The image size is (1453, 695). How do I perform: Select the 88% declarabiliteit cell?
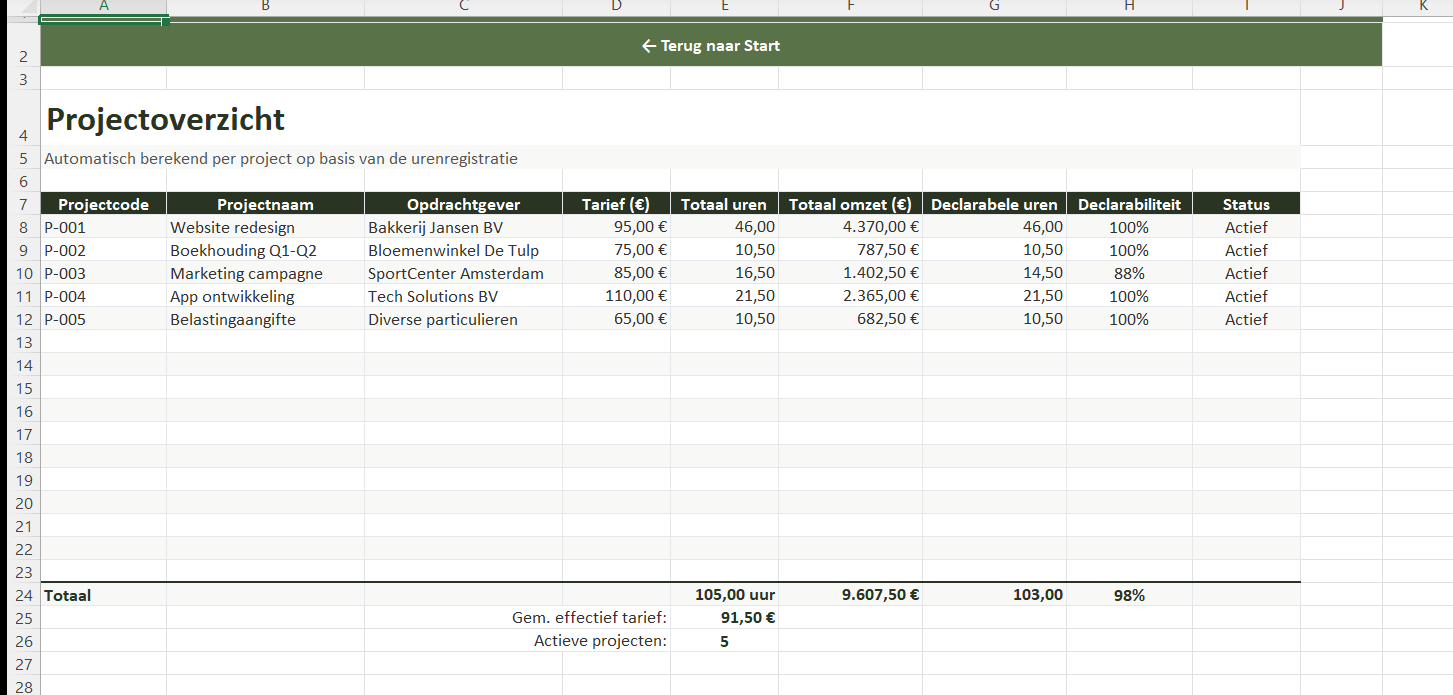pos(1128,274)
